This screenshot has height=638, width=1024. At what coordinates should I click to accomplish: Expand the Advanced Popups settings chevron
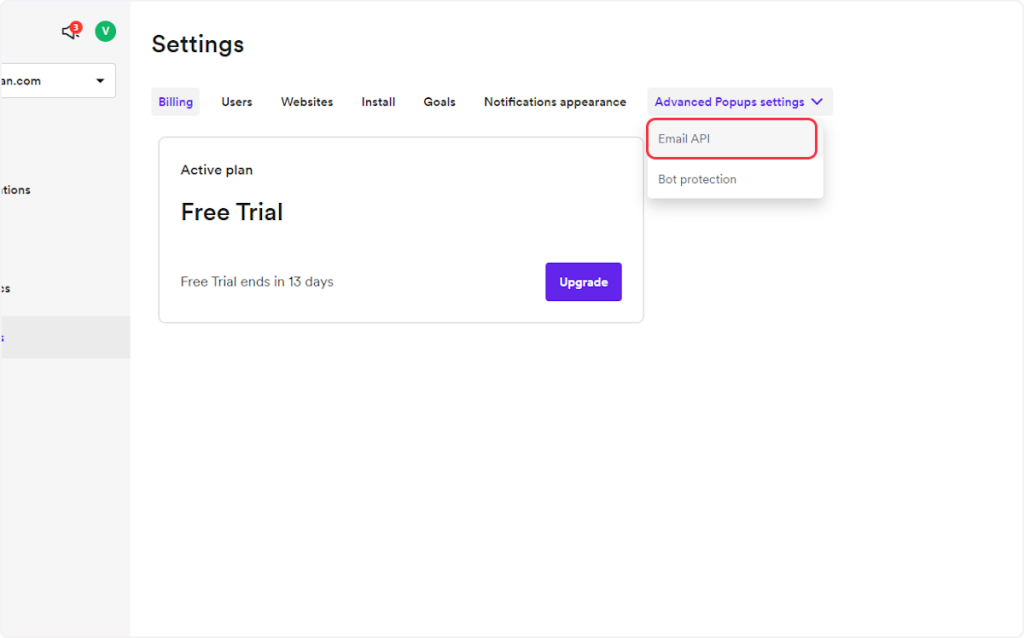coord(817,102)
